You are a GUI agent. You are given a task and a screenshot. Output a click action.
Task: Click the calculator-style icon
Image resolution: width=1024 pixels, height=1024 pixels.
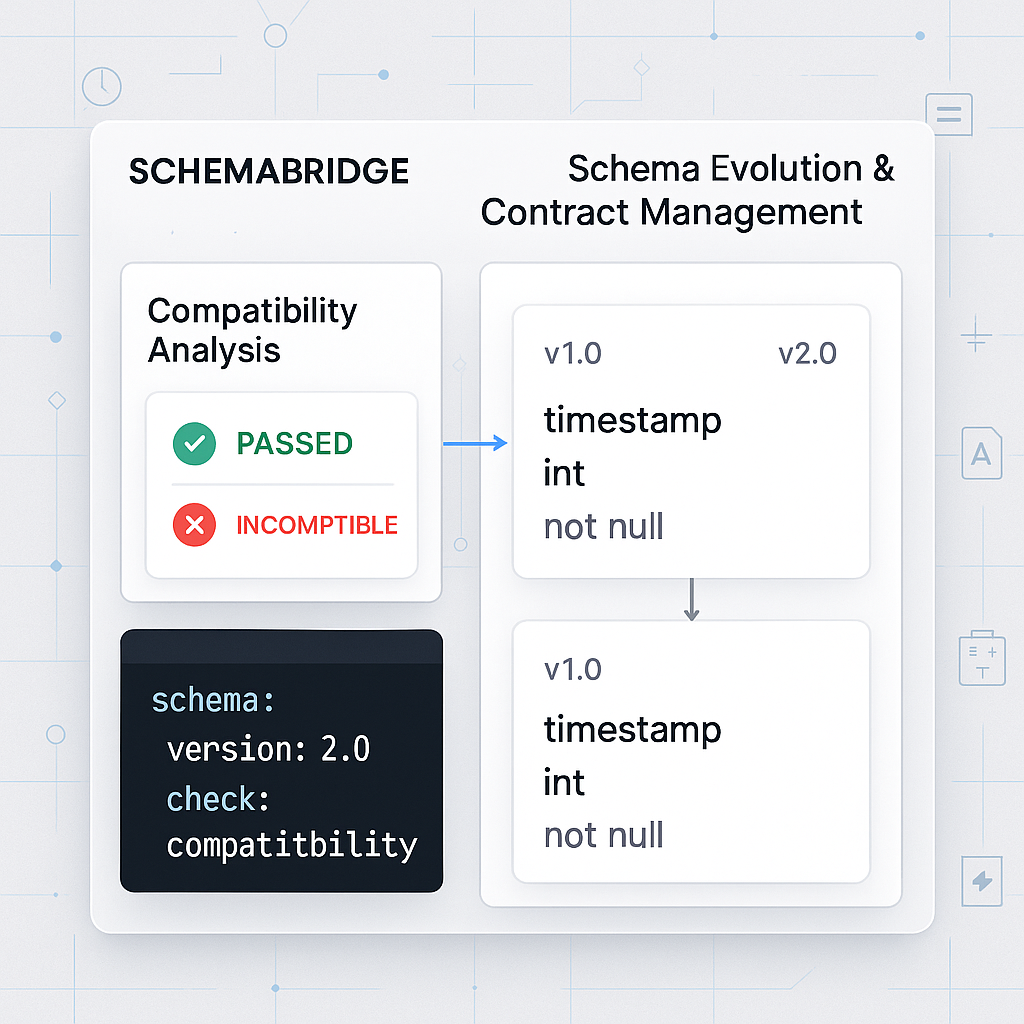click(981, 657)
